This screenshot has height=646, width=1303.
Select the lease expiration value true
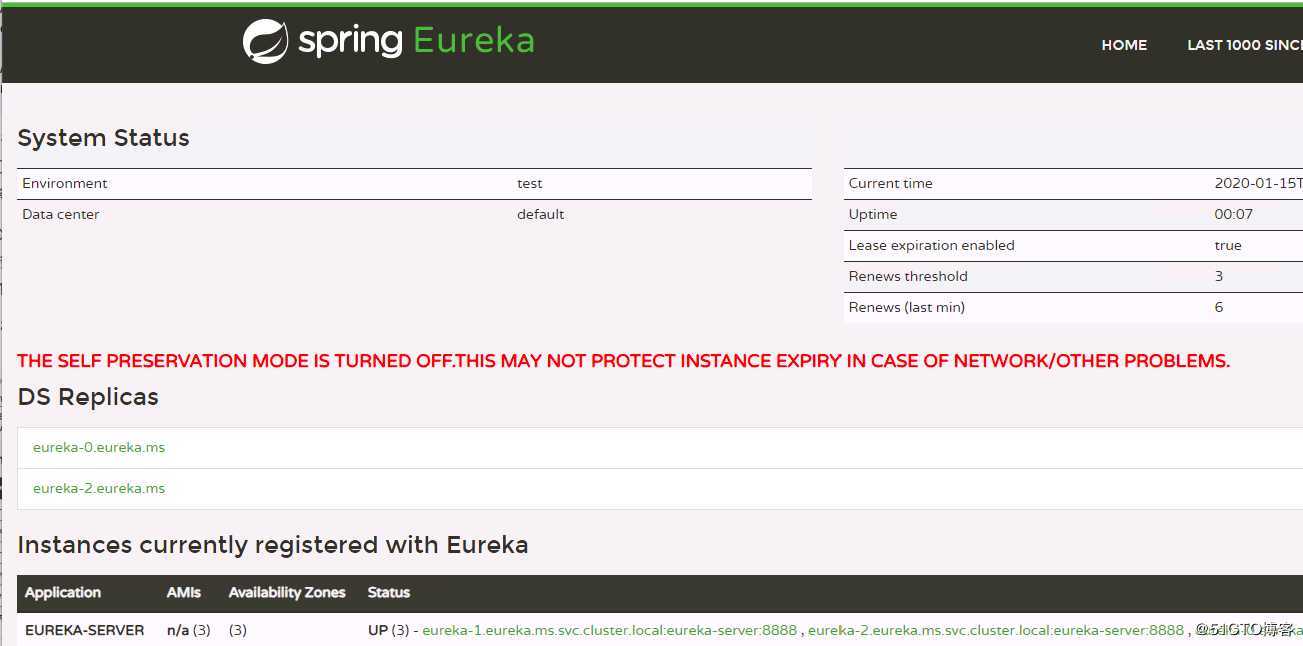(1228, 245)
